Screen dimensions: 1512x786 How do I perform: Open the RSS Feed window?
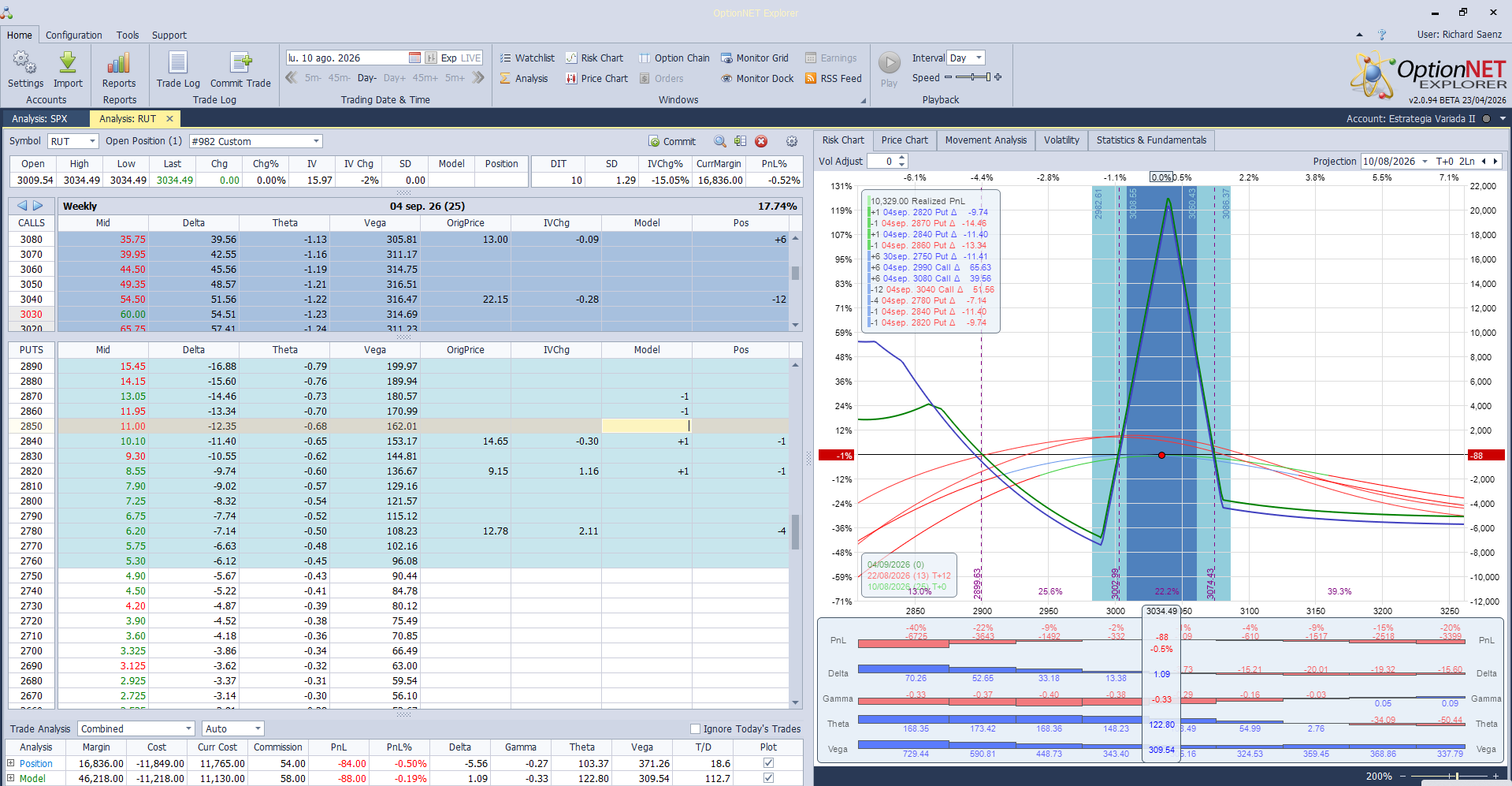point(834,78)
